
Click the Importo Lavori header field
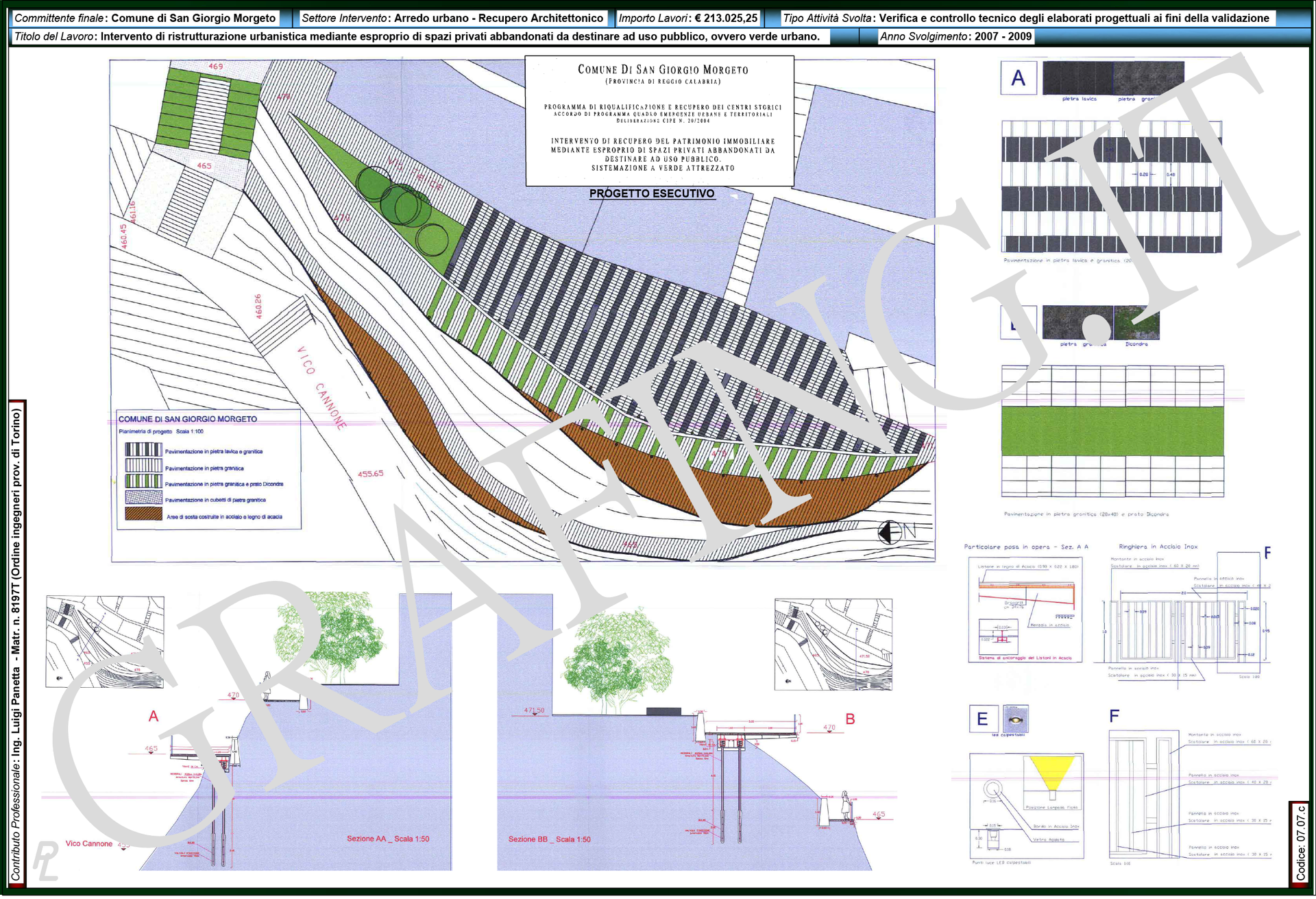point(690,19)
